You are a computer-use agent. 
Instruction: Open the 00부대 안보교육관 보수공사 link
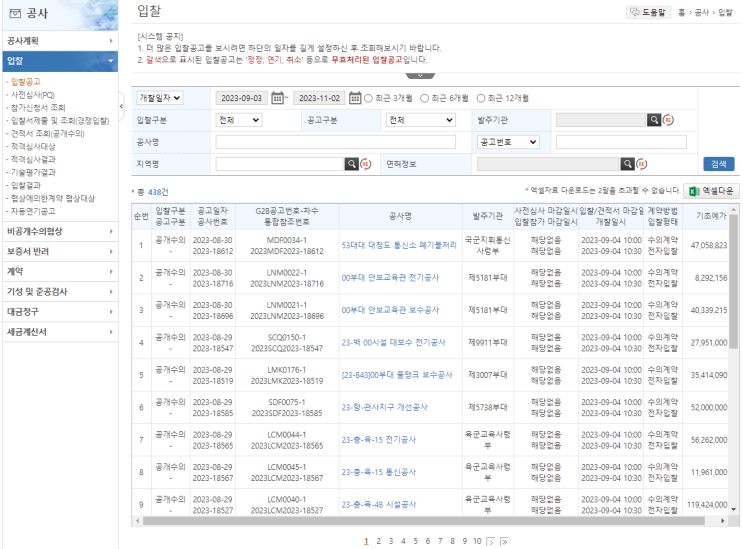[390, 310]
